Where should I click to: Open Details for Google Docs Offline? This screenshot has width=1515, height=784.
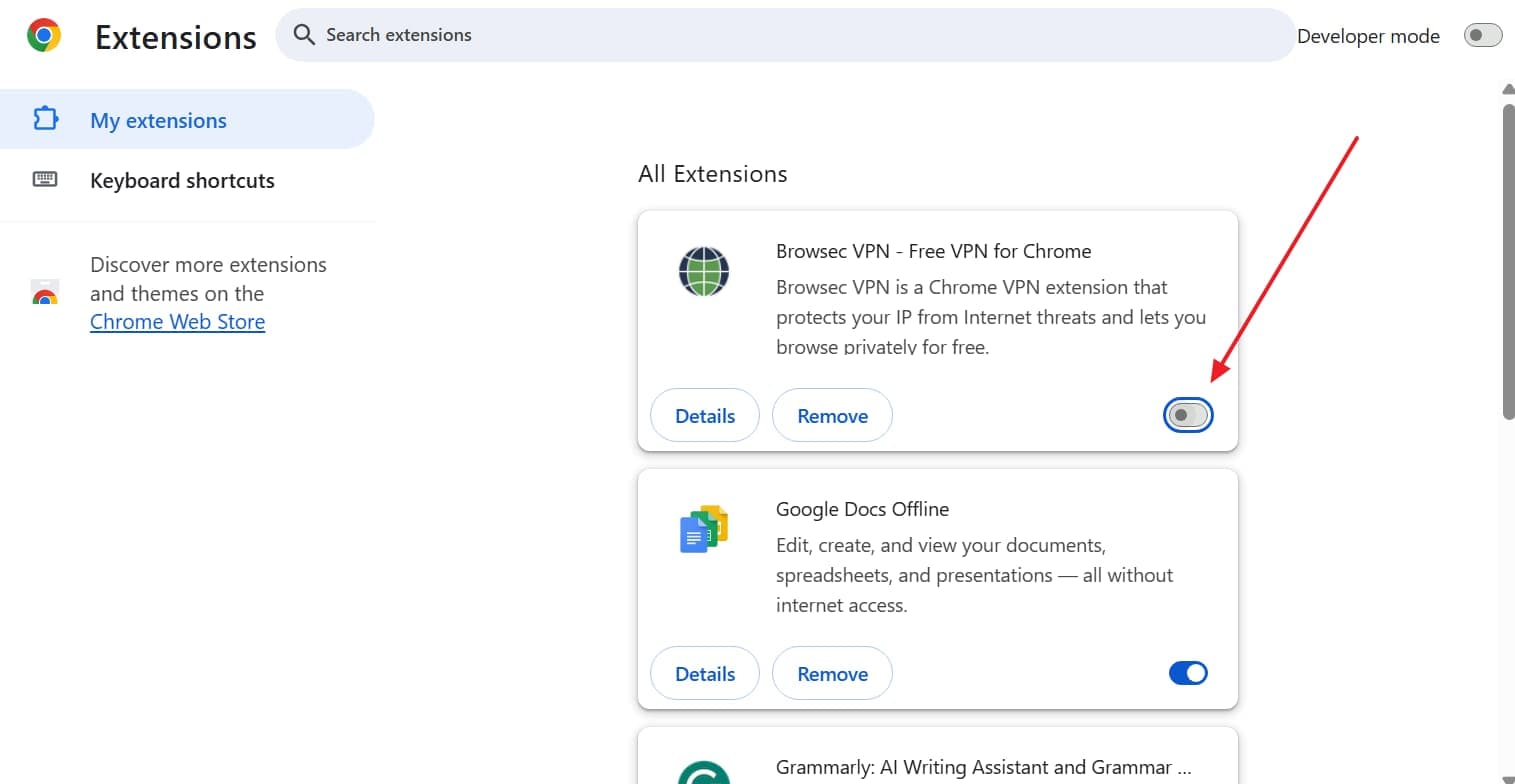pos(705,673)
